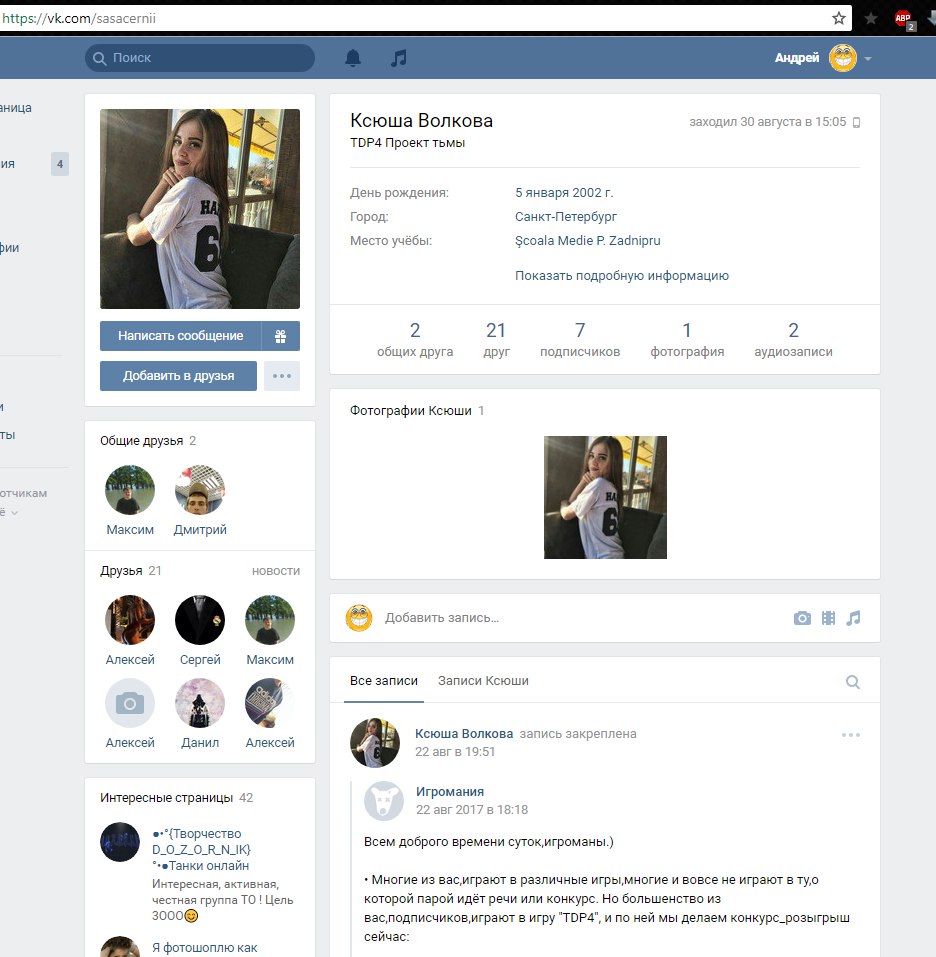Click the Добавить в друзья button

click(x=178, y=376)
